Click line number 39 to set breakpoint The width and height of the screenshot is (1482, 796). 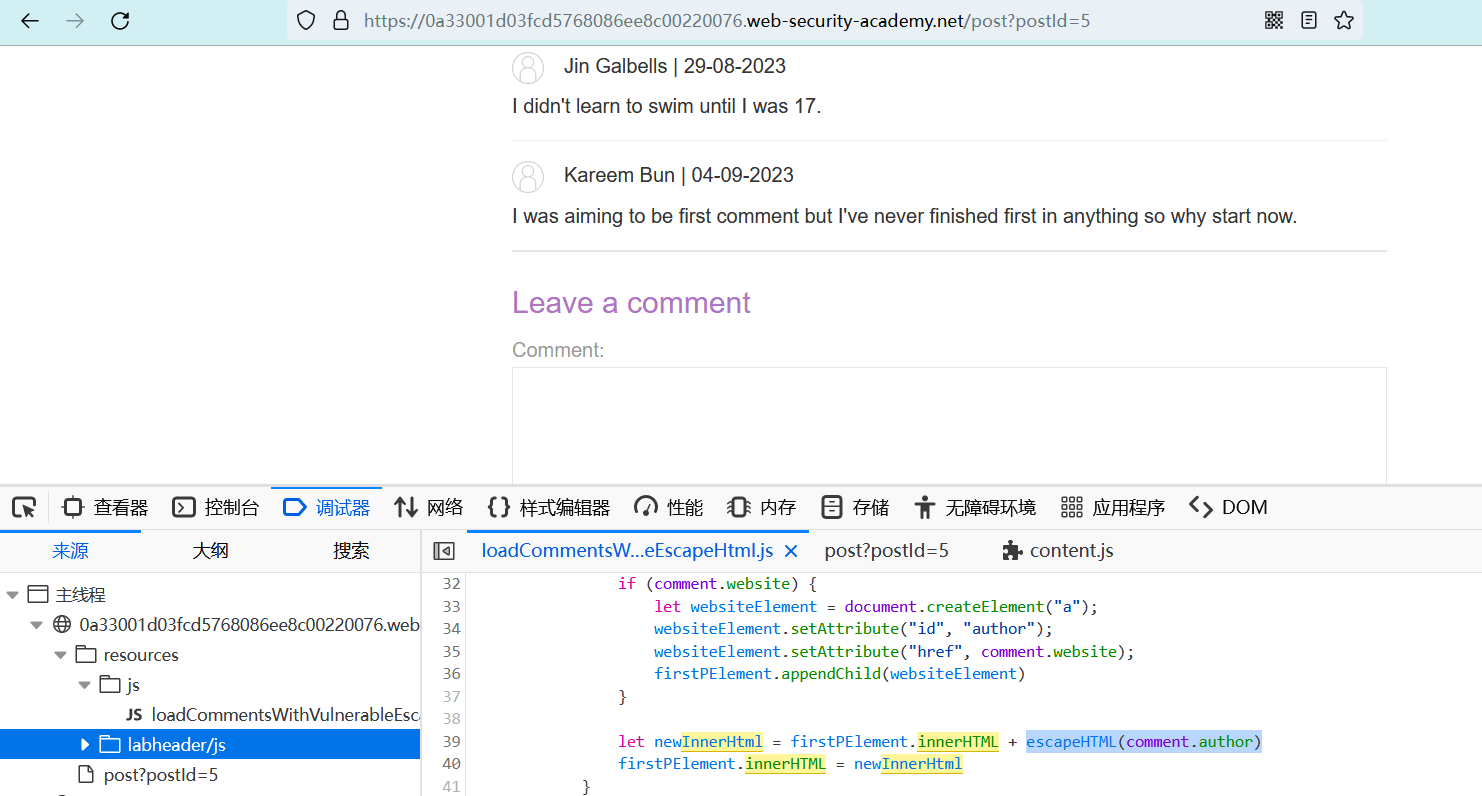(450, 742)
